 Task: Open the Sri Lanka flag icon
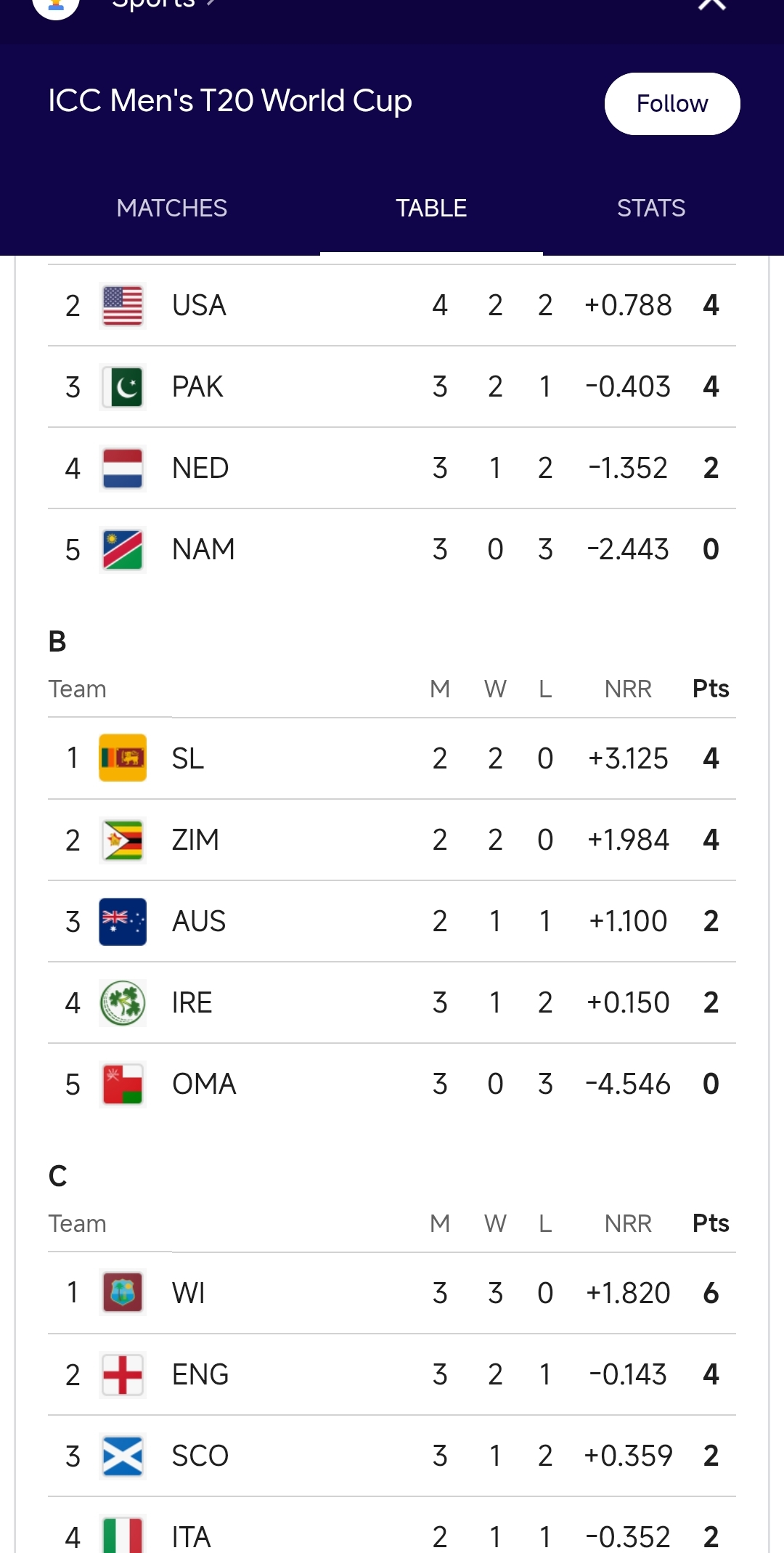point(123,758)
